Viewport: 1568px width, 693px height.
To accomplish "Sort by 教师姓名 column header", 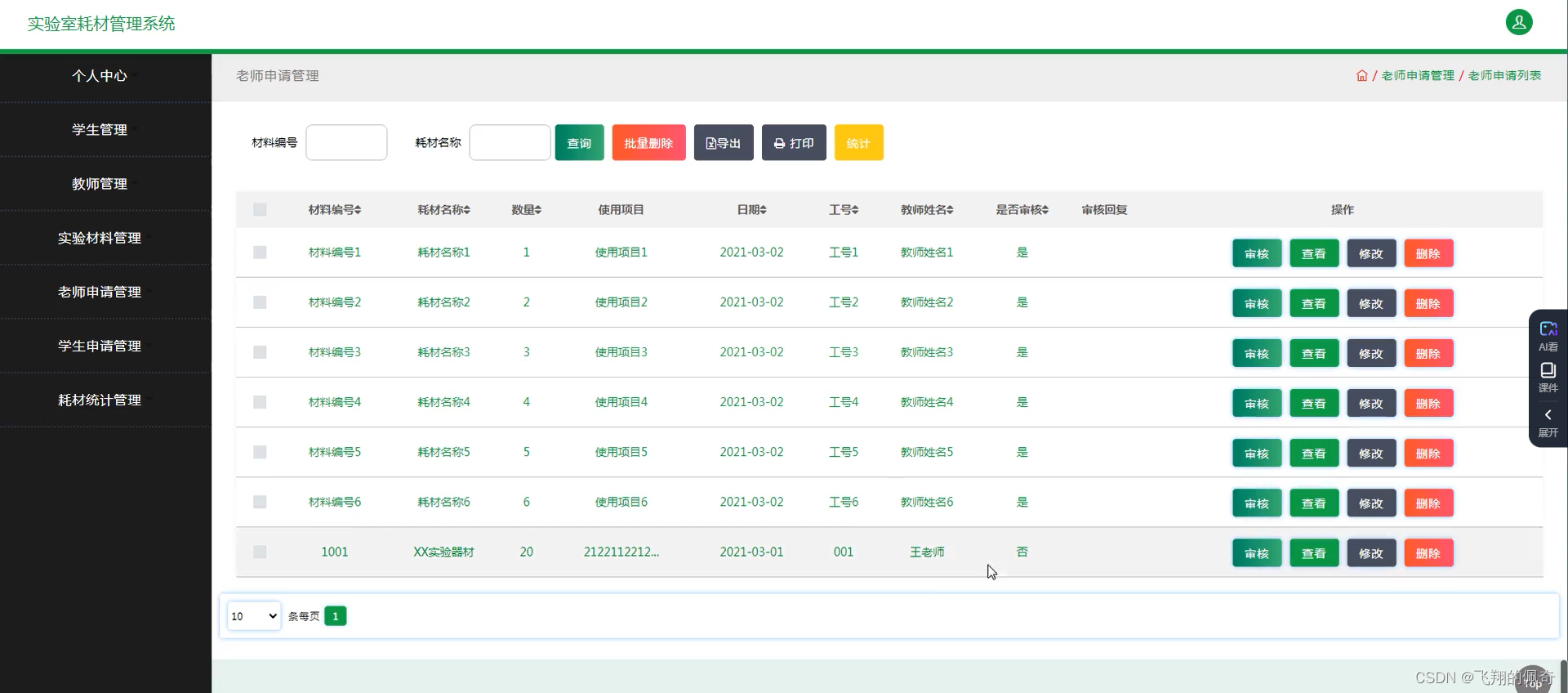I will coord(927,210).
